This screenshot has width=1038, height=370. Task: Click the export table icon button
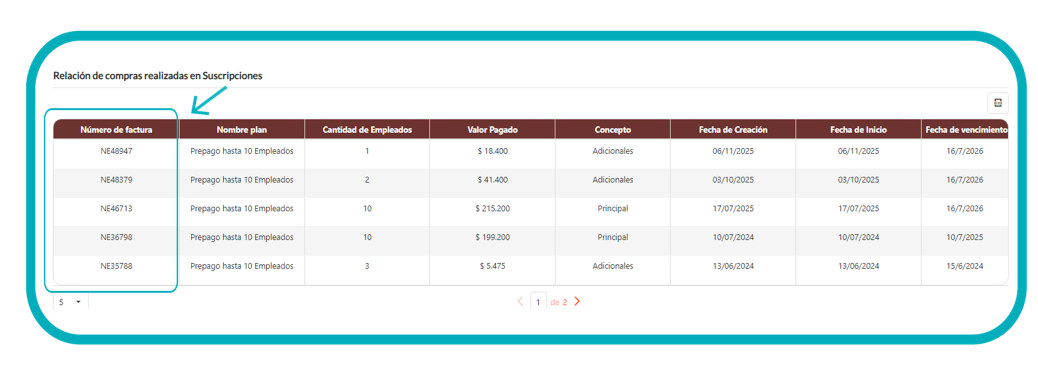click(998, 103)
